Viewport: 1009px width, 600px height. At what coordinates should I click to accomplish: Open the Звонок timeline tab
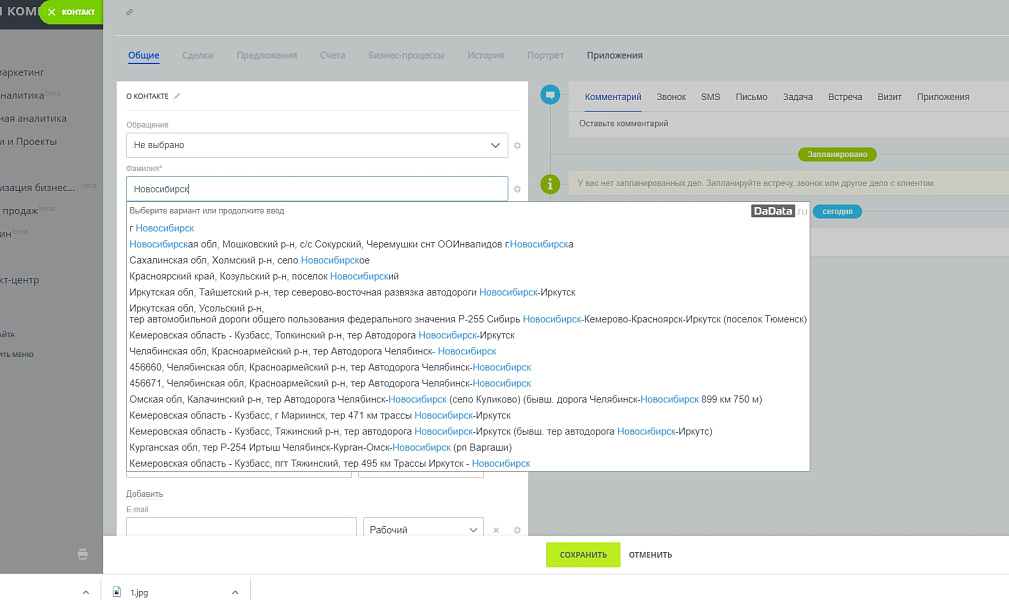point(671,97)
